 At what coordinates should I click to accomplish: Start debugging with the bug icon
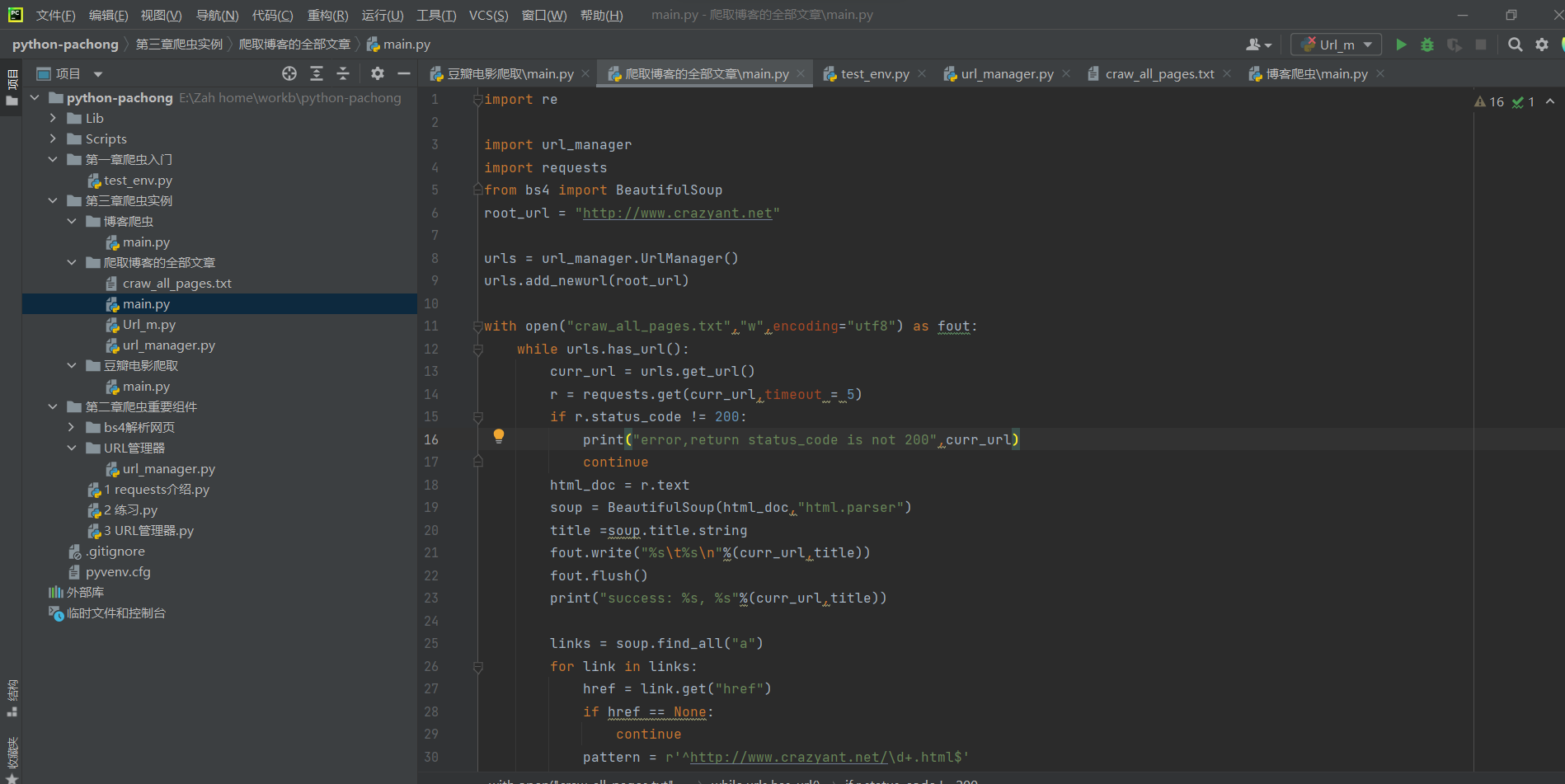[1427, 45]
